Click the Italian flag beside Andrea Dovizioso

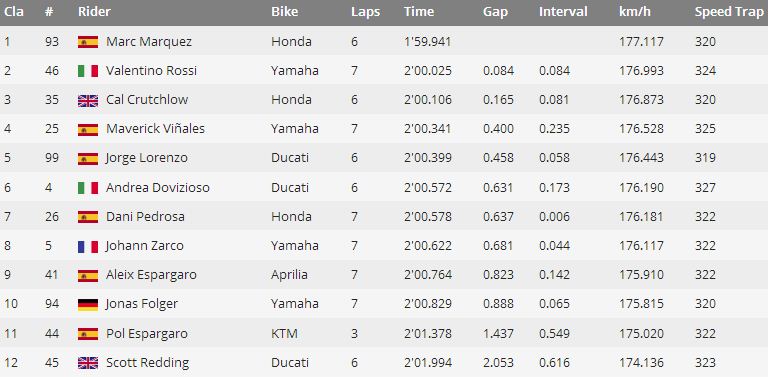(88, 188)
